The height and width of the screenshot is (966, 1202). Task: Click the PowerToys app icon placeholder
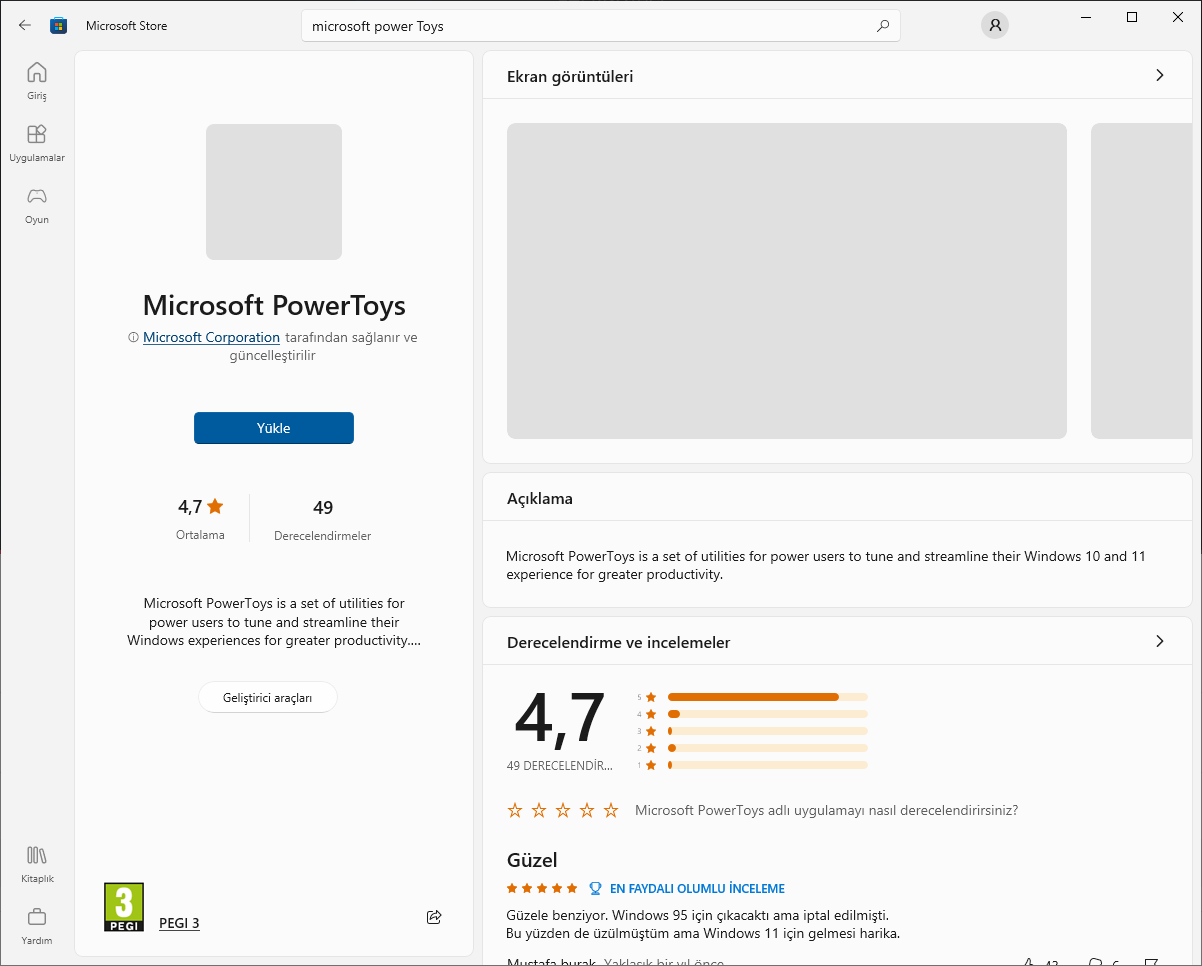tap(274, 192)
